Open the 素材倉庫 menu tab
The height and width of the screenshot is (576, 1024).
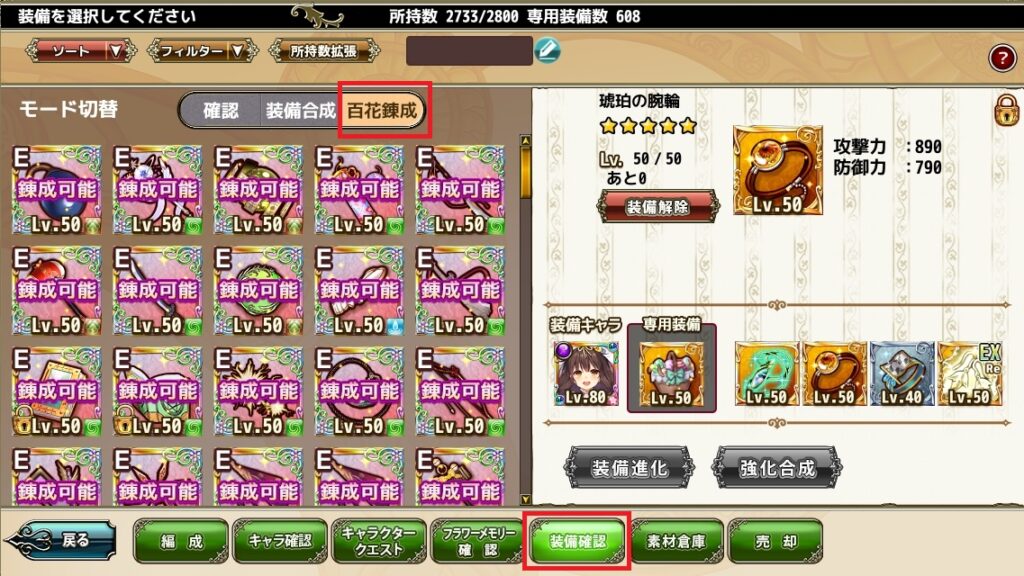pos(676,541)
